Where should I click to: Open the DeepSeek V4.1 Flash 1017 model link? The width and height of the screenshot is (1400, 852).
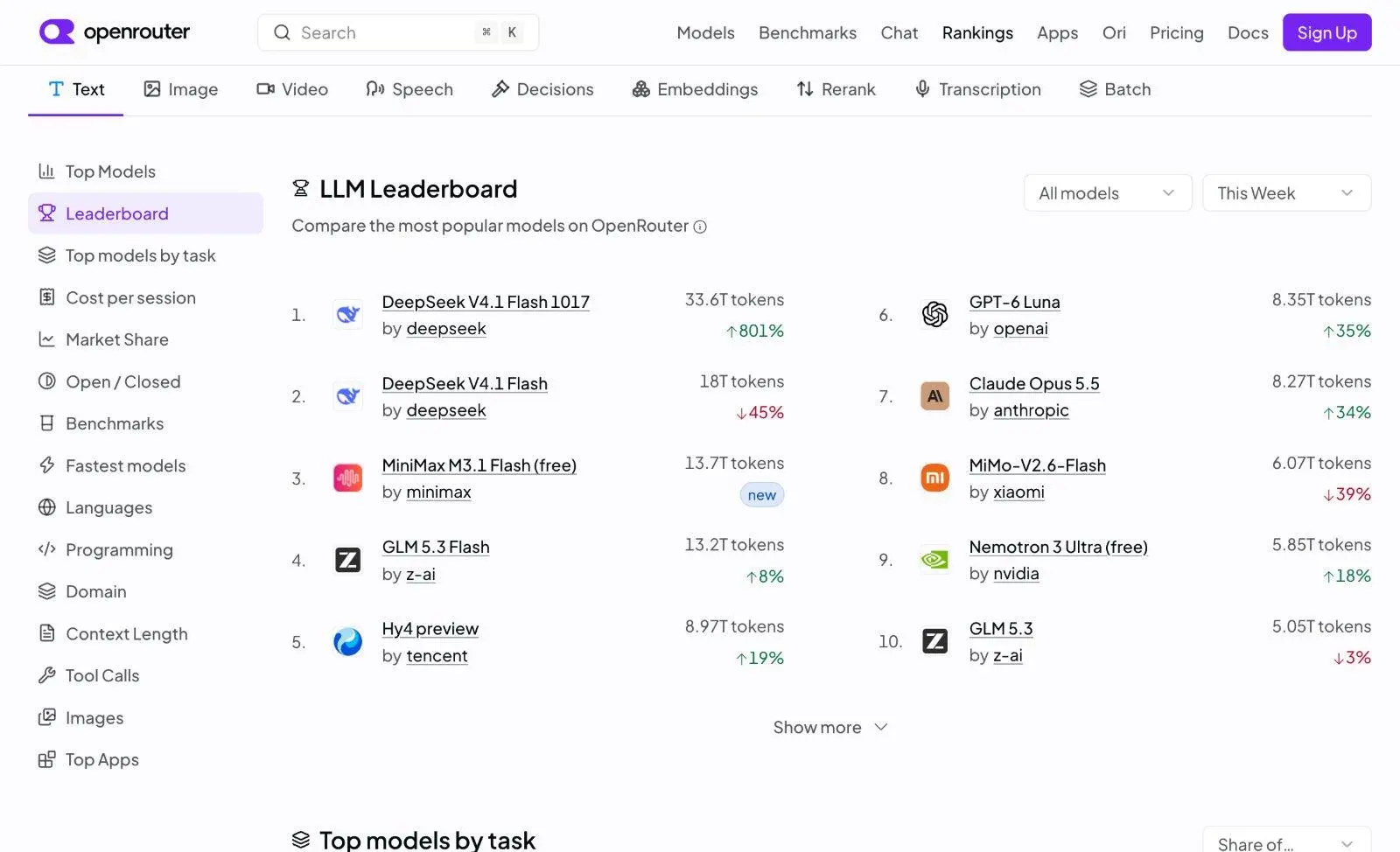(486, 302)
